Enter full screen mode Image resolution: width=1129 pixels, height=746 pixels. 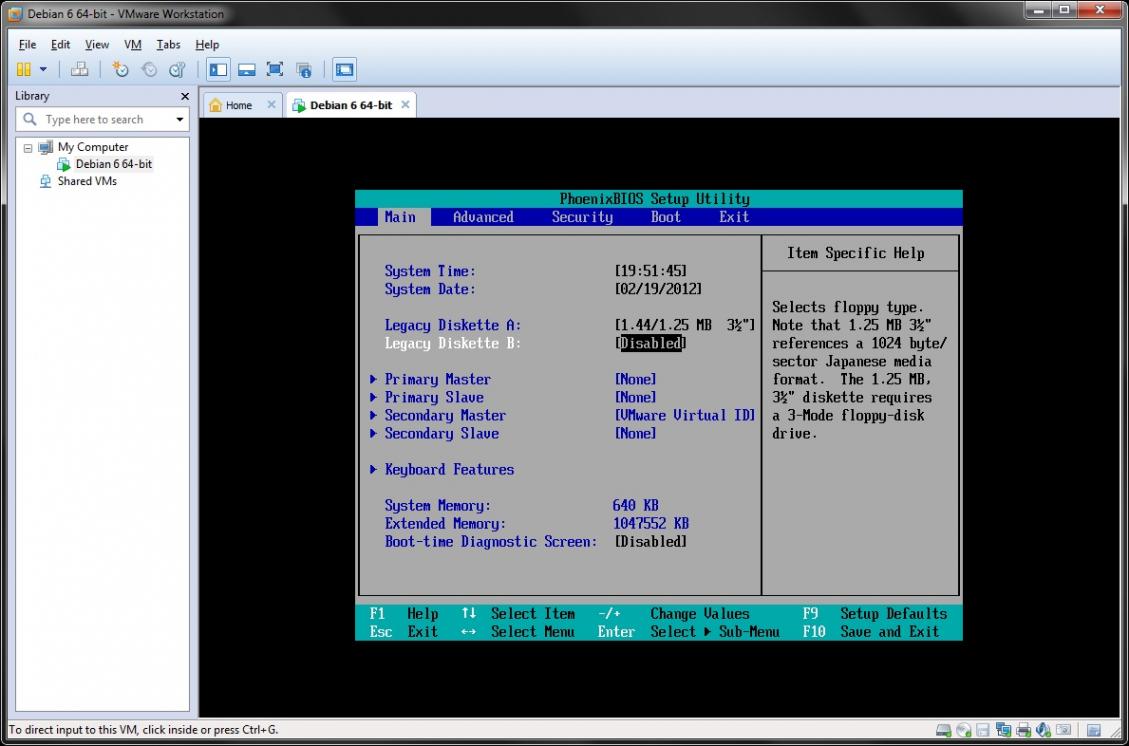click(275, 69)
